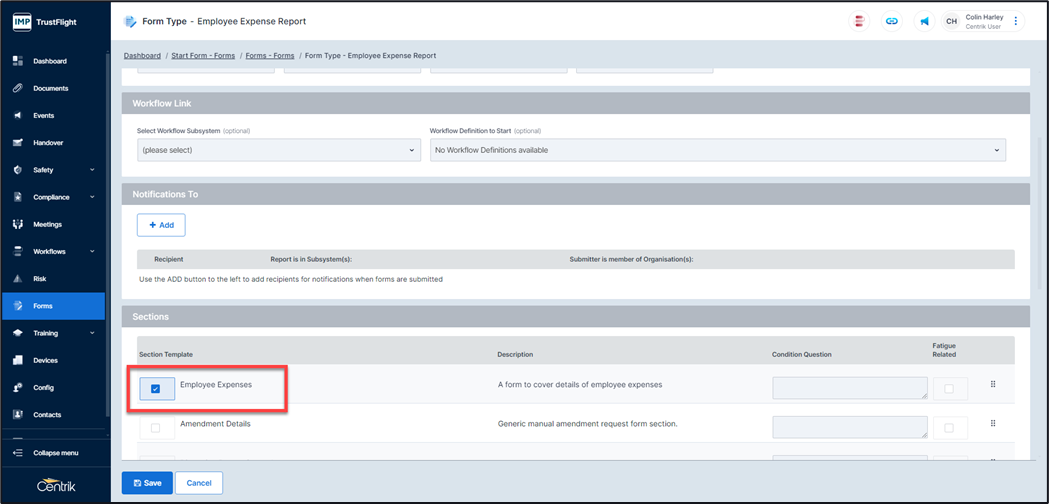The height and width of the screenshot is (504, 1049).
Task: Click the Form Type page title icon
Action: (130, 21)
